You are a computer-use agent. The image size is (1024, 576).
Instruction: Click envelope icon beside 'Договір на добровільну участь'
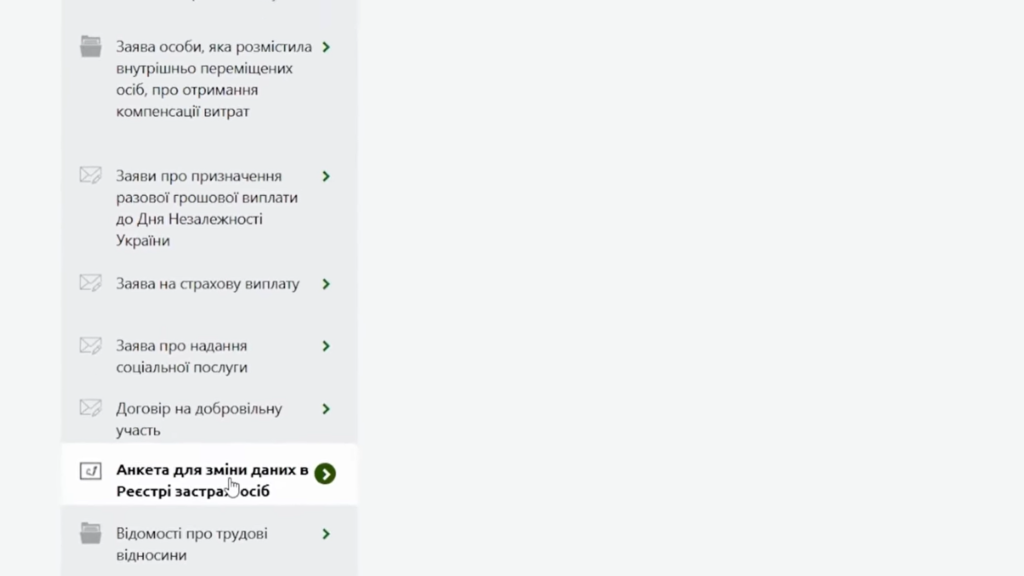tap(91, 408)
